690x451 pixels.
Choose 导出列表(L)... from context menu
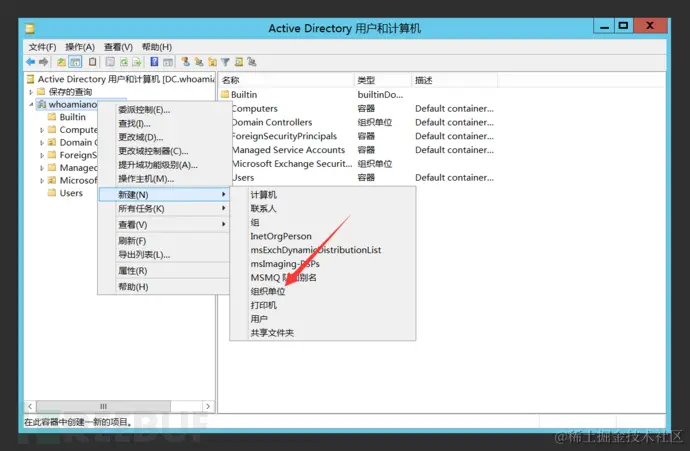(x=163, y=254)
